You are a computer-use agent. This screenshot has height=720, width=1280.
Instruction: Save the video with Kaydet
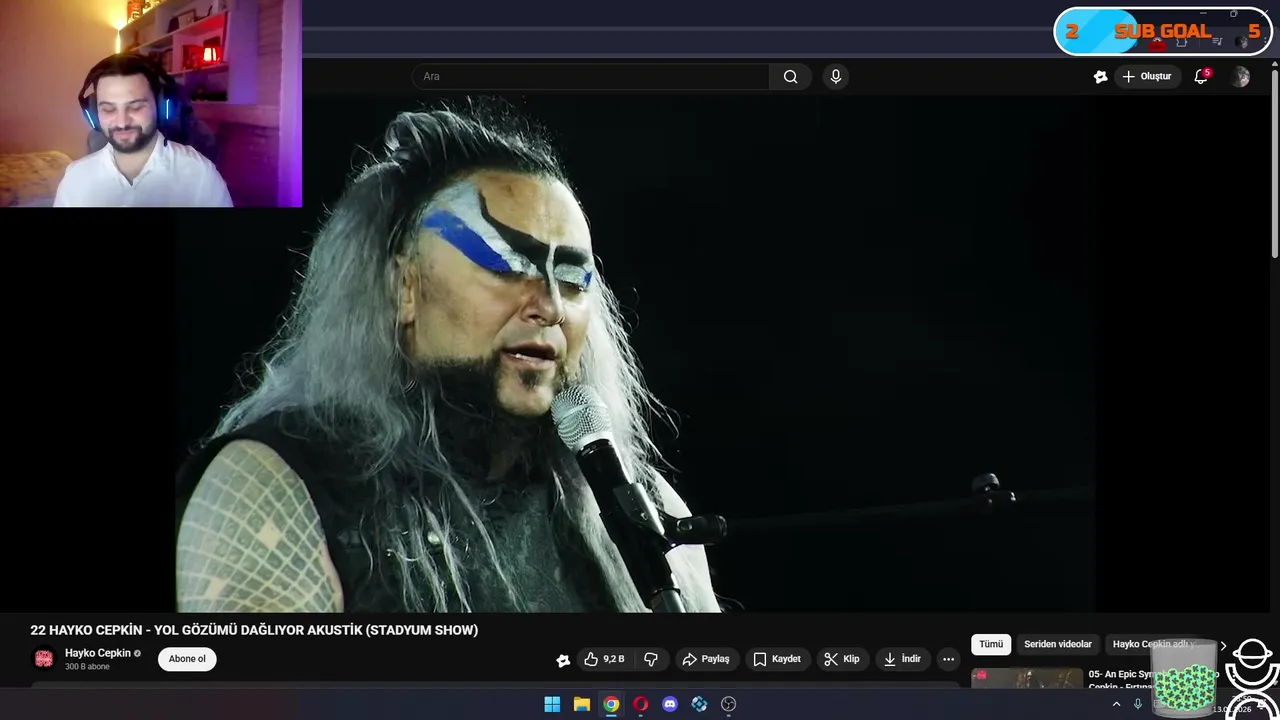[777, 659]
